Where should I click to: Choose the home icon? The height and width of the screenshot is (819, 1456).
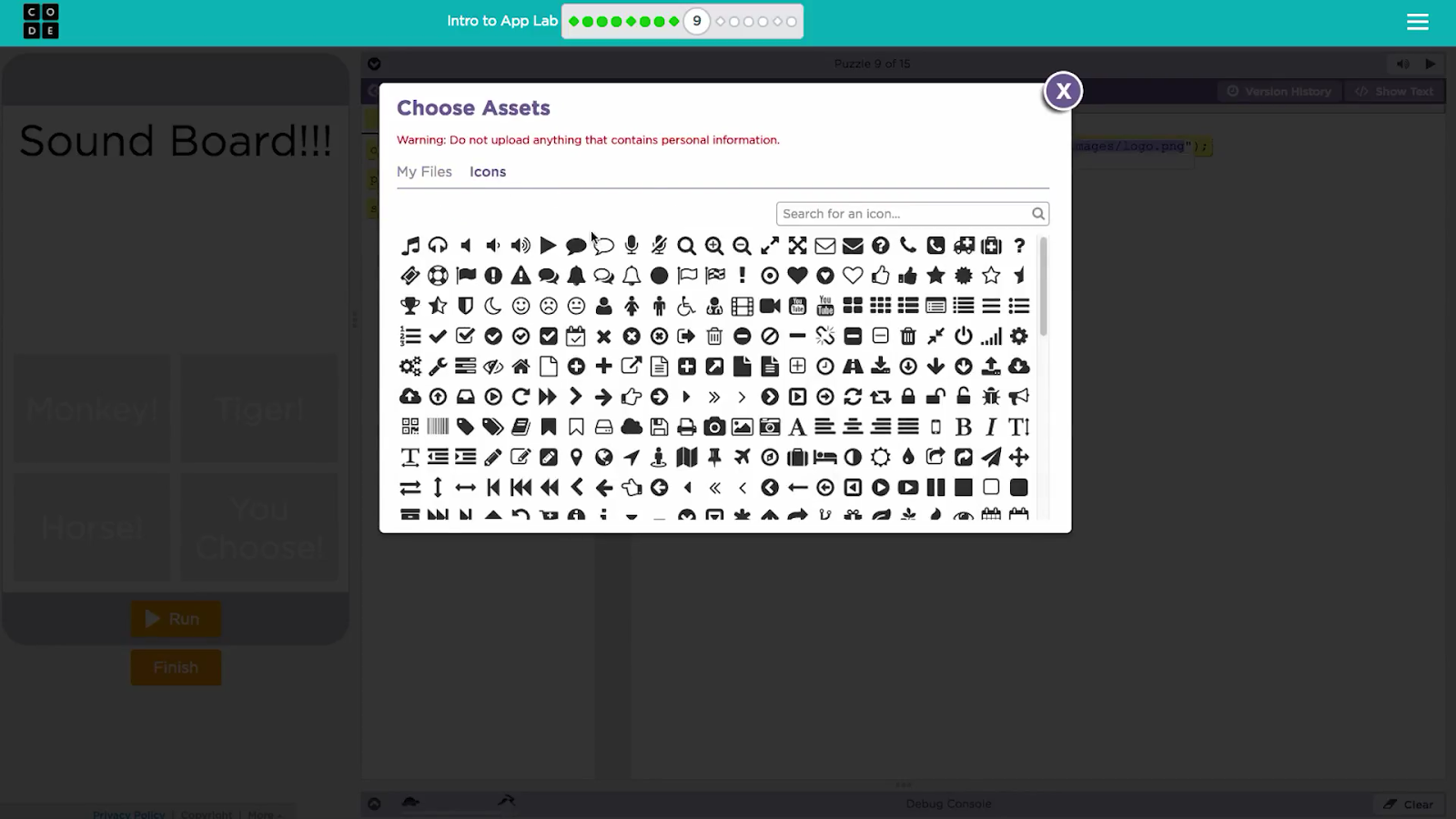coord(521,367)
